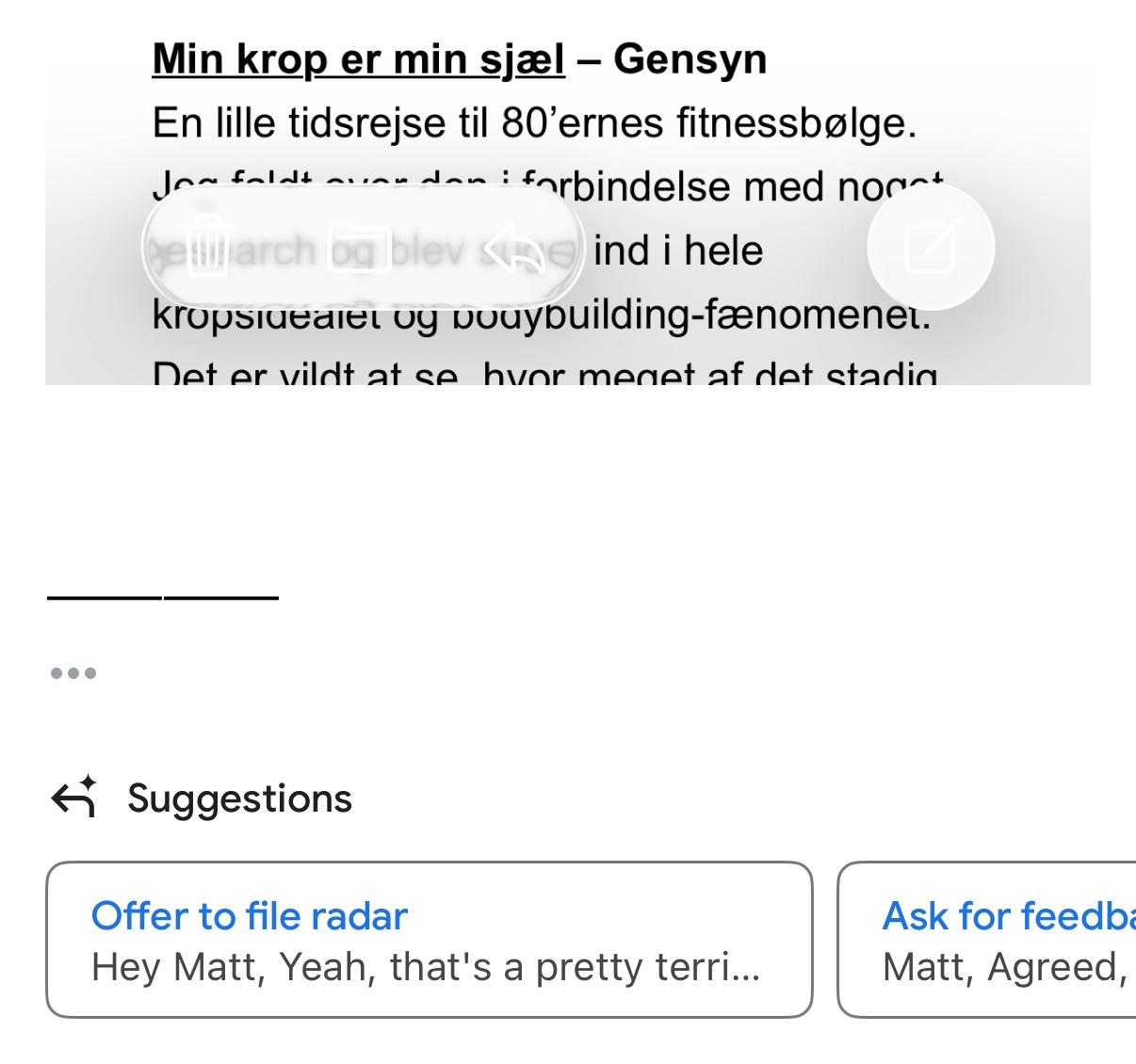Click the Suggestions heading label
The image size is (1136, 1064).
tap(239, 798)
